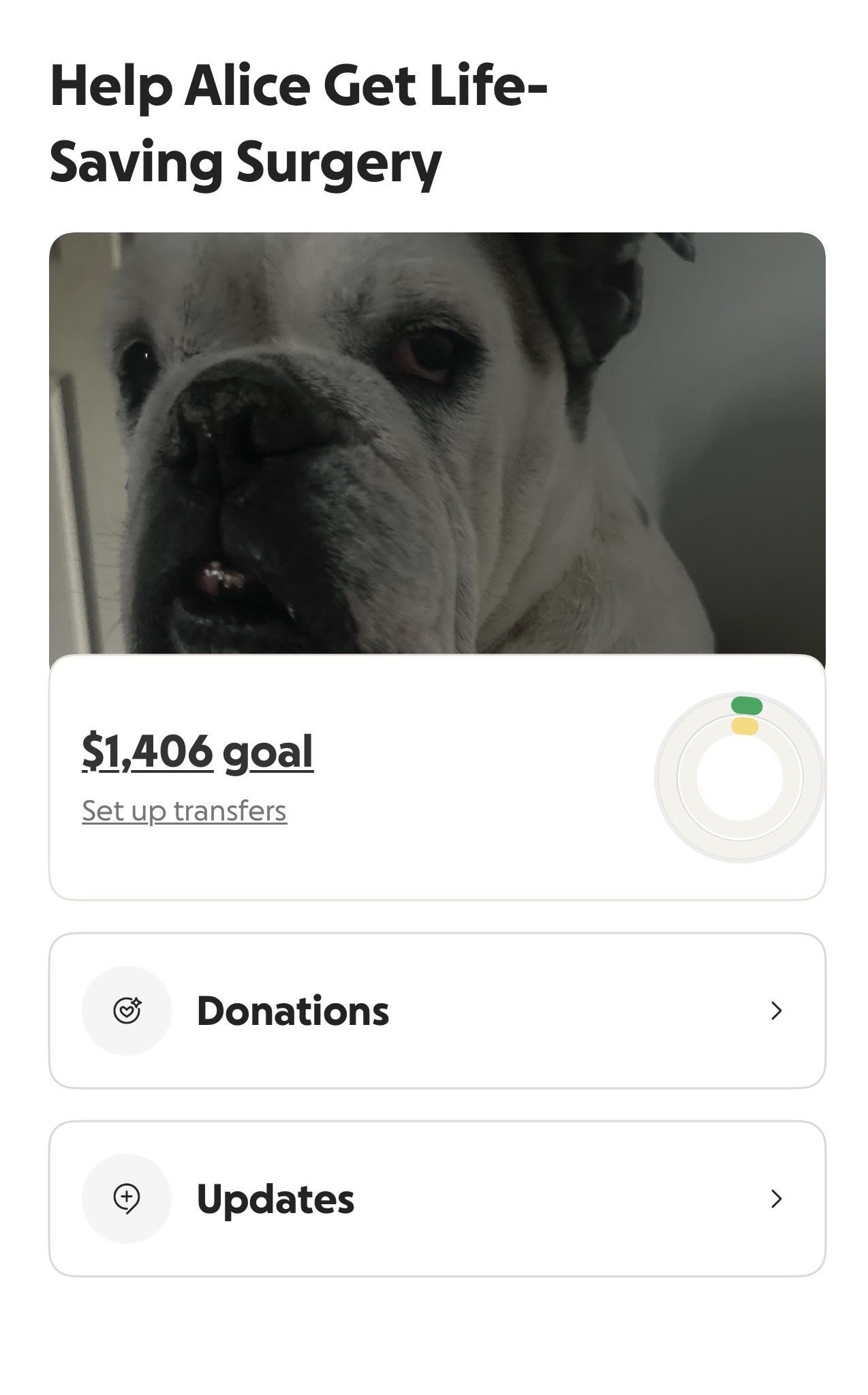Click the $1,406 amount link
This screenshot has width=868, height=1395.
(x=147, y=751)
